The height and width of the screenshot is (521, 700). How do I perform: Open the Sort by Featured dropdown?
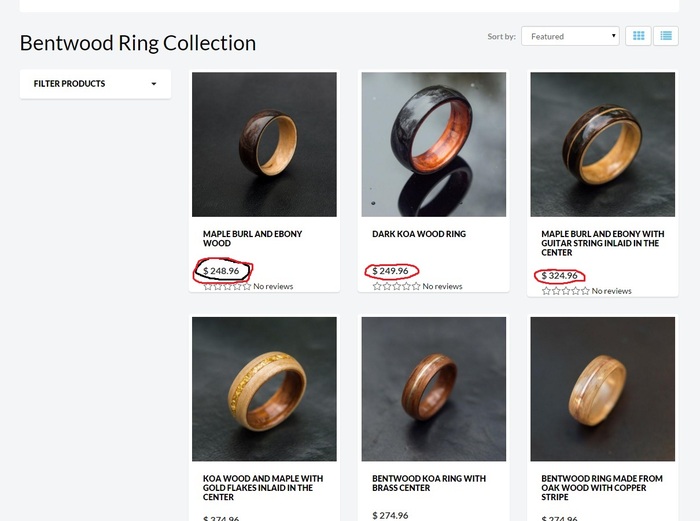pyautogui.click(x=570, y=36)
